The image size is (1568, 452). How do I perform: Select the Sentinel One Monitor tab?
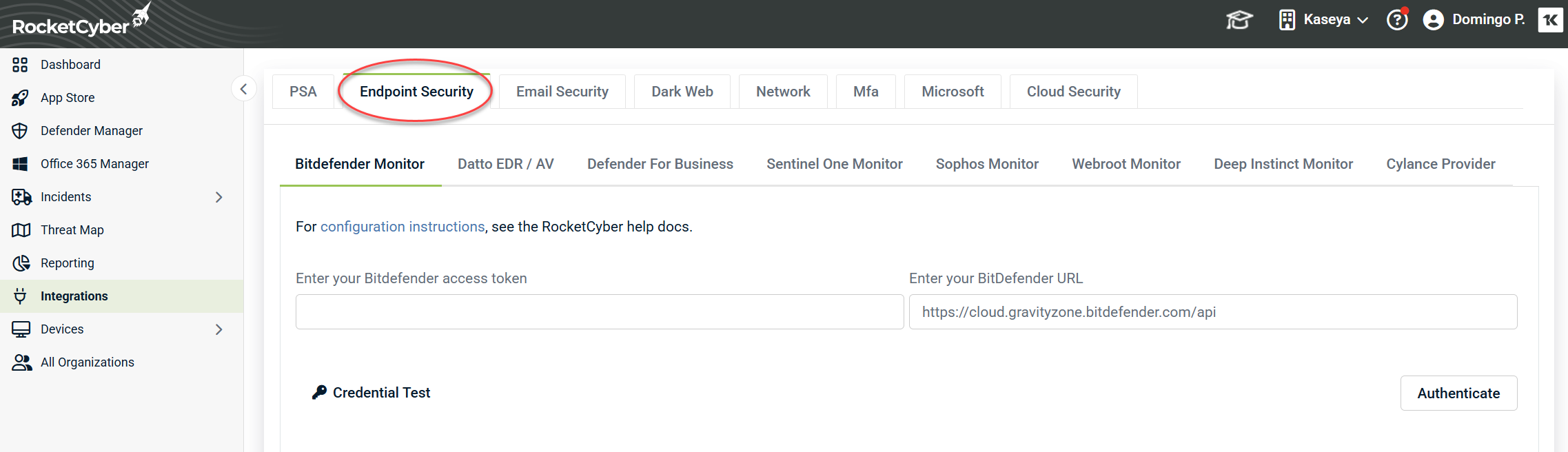[834, 164]
